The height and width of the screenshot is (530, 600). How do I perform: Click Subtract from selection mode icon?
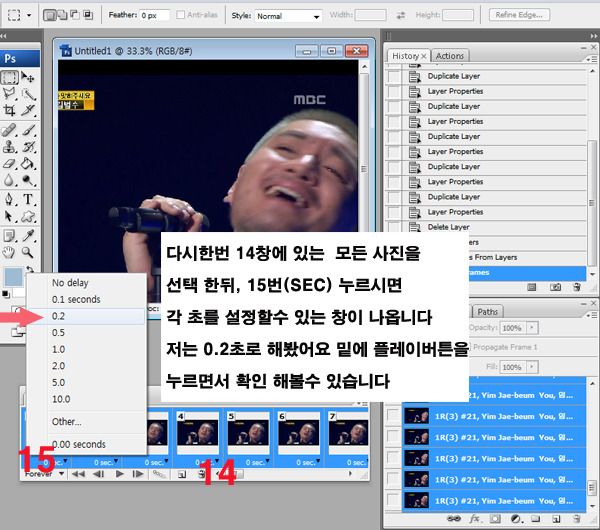coord(75,15)
